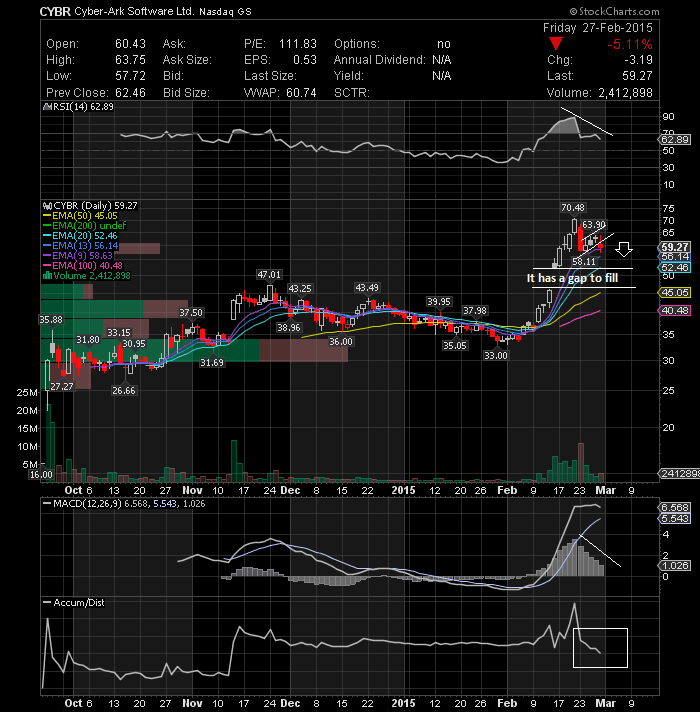700x712 pixels.
Task: Select the -5.11% percent change value
Action: (630, 44)
